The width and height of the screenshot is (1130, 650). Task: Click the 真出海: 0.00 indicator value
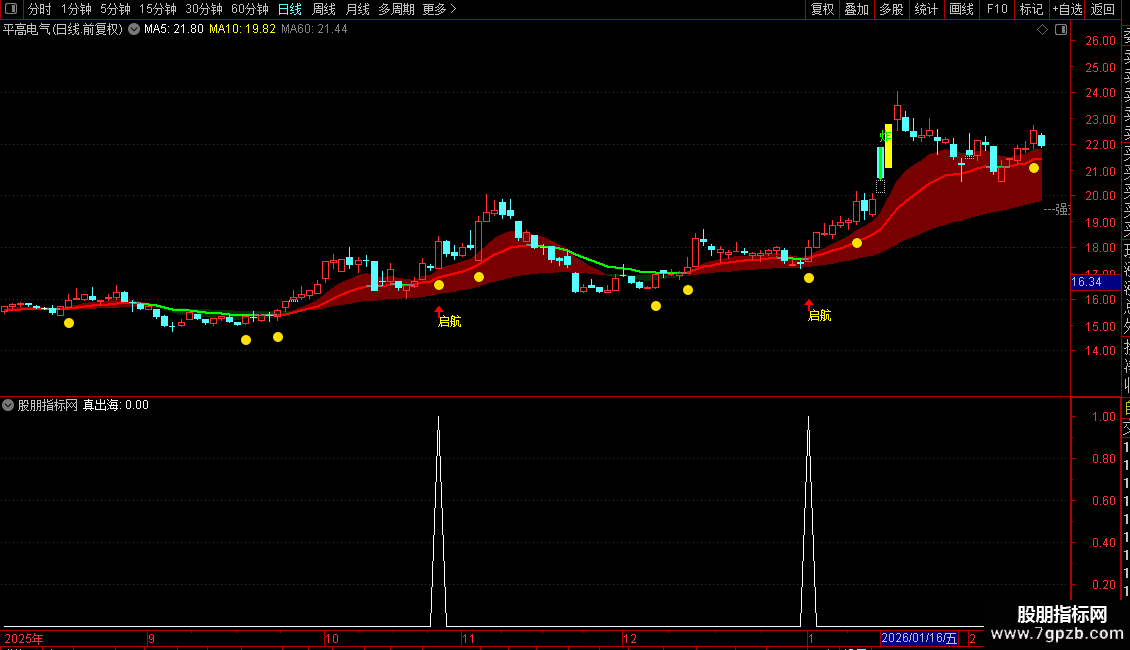[115, 405]
